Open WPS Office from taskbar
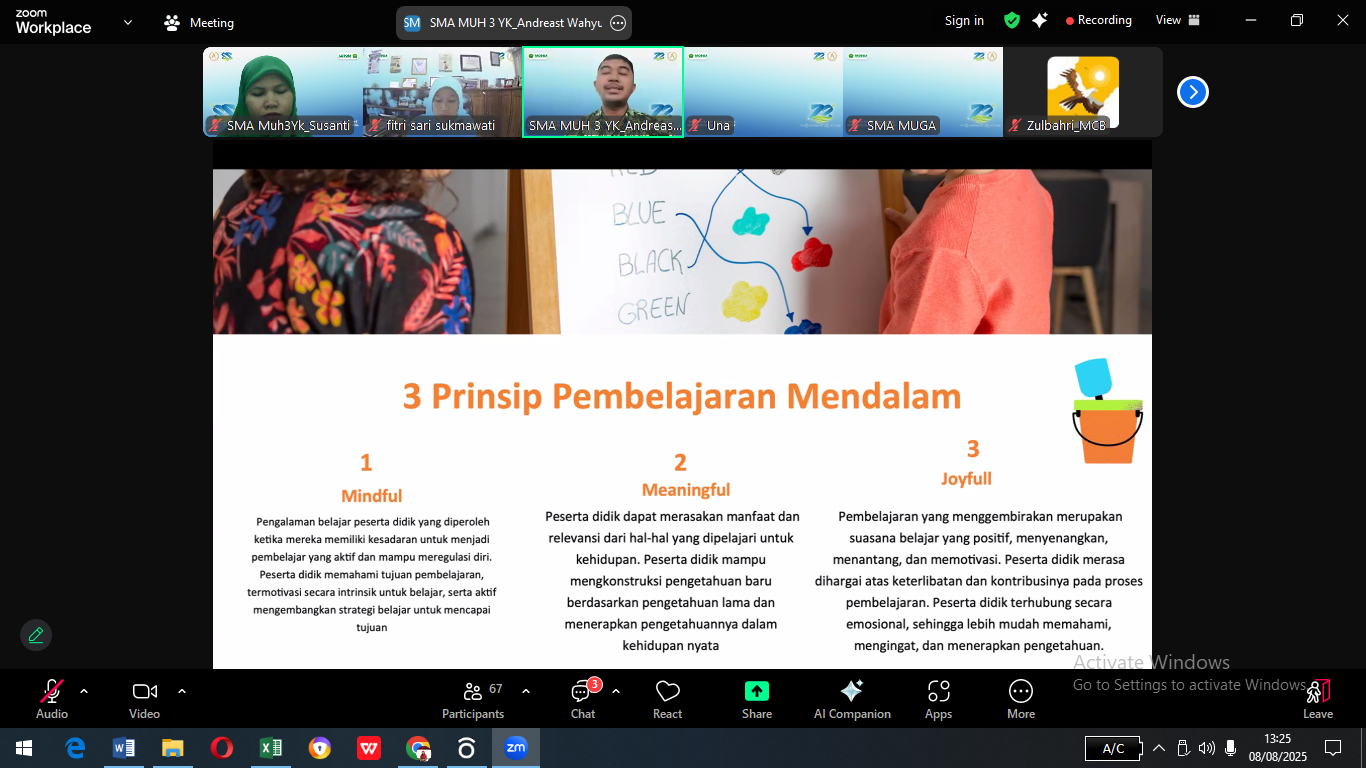Image resolution: width=1366 pixels, height=768 pixels. coord(369,748)
